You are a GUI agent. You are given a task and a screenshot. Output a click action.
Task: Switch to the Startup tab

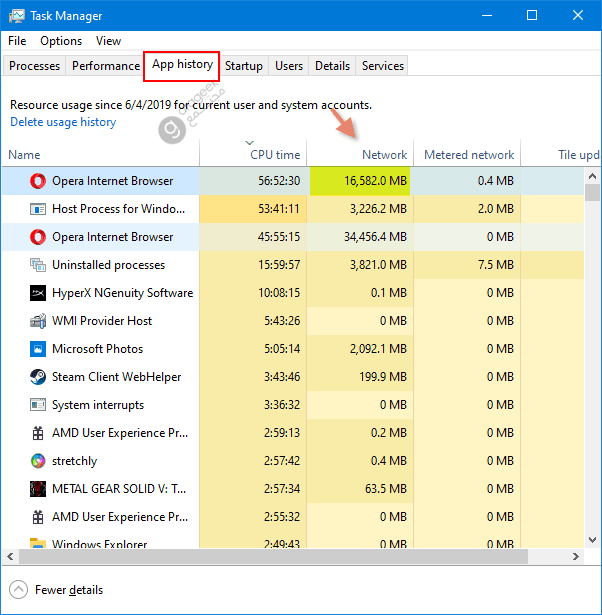click(x=244, y=66)
